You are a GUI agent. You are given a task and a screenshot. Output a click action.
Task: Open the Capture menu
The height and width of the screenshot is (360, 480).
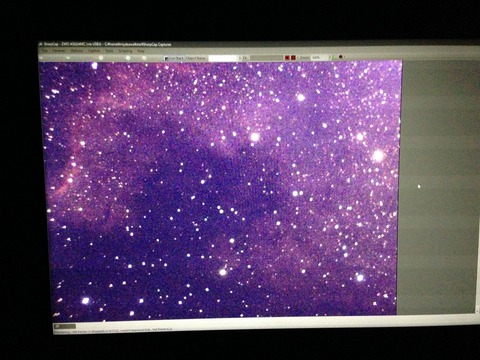(94, 51)
